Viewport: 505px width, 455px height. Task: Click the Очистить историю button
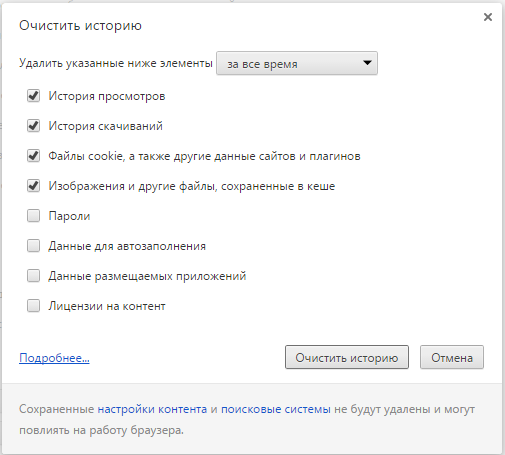click(x=347, y=357)
